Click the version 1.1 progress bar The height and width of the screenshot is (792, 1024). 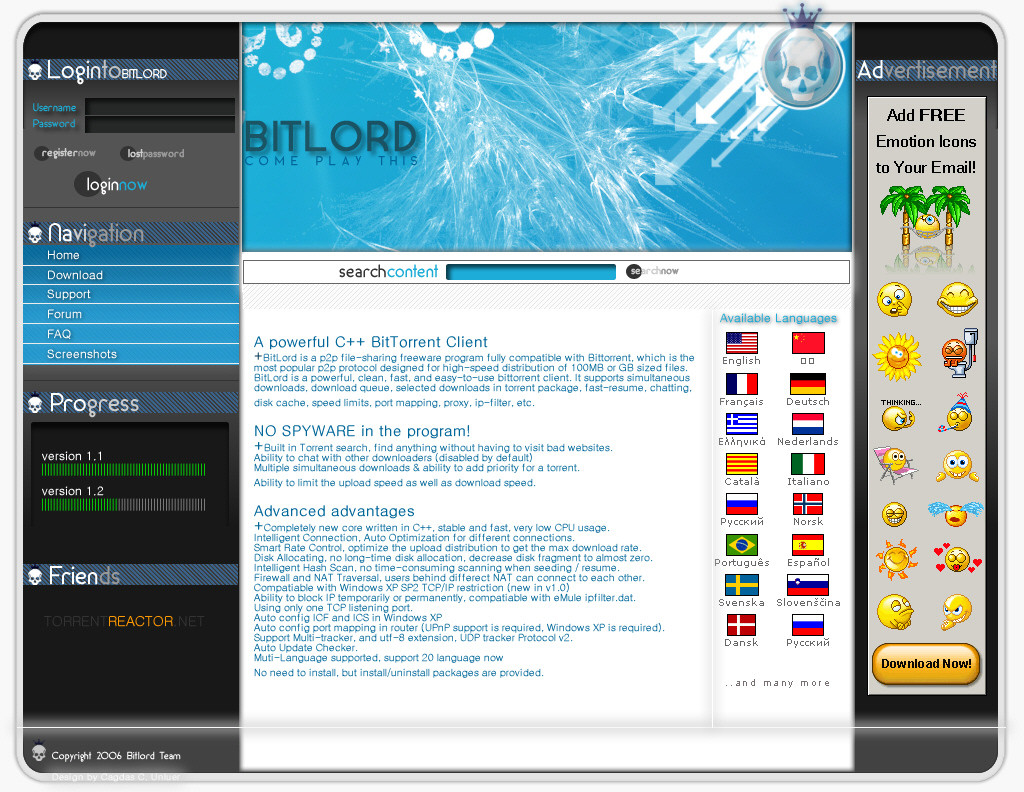click(x=123, y=469)
